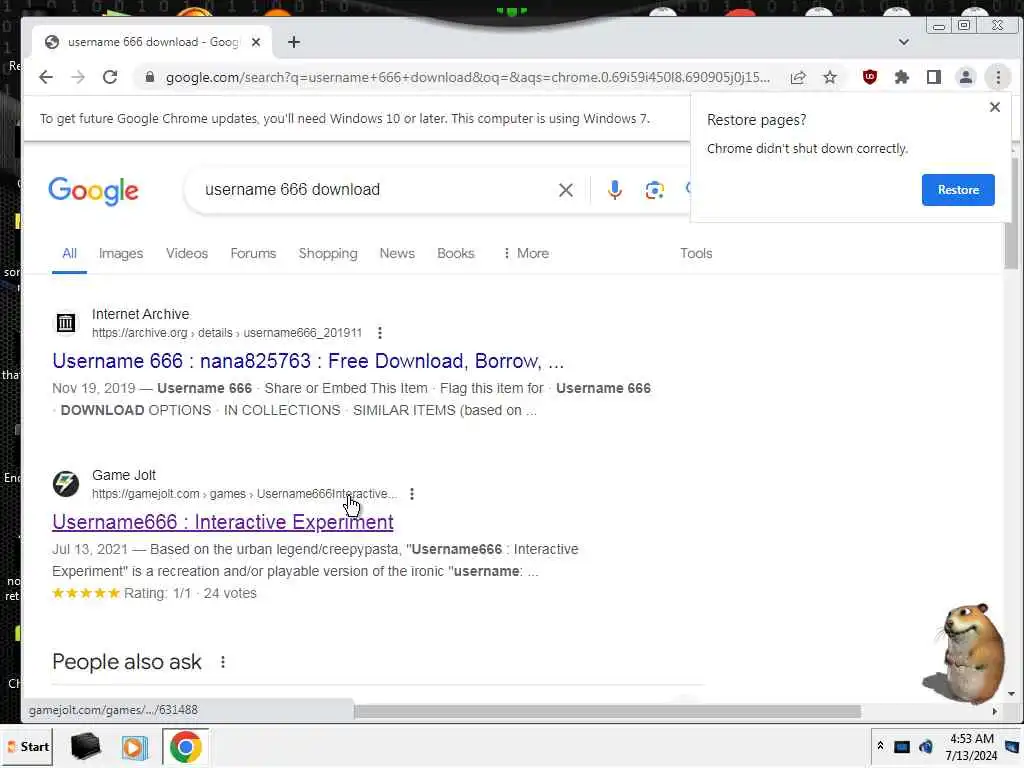
Task: Switch to Forums results tab
Action: 253,253
